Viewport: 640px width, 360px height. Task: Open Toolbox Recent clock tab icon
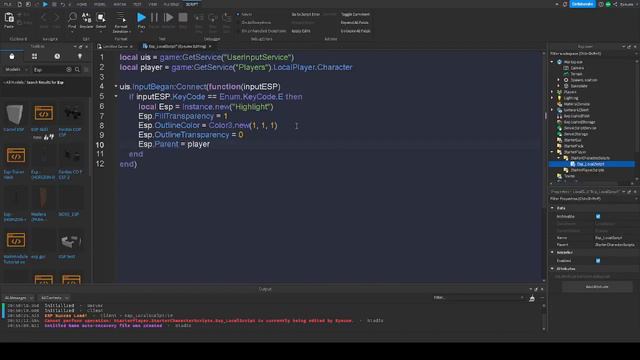(x=57, y=56)
